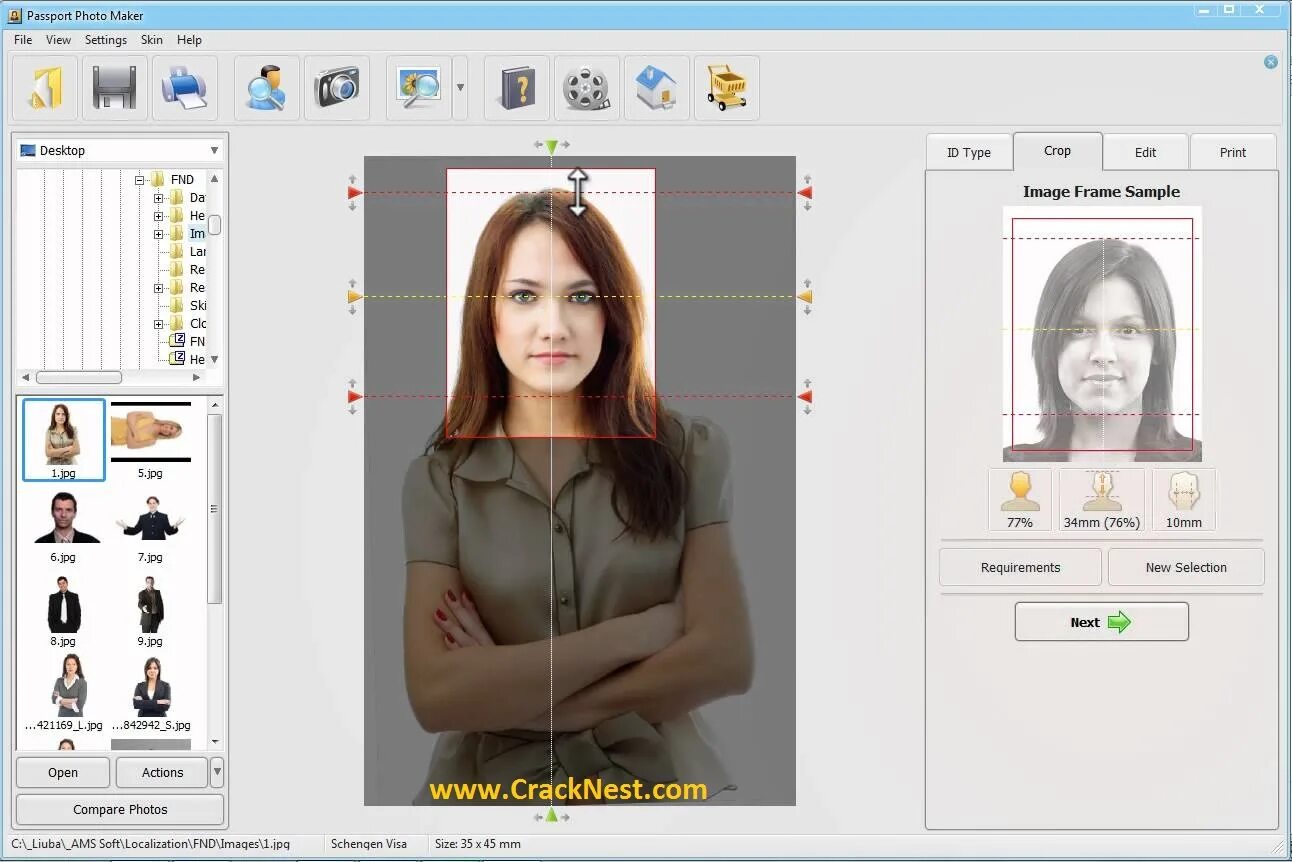The image size is (1292, 862).
Task: Expand the Im folder plus box
Action: click(159, 234)
